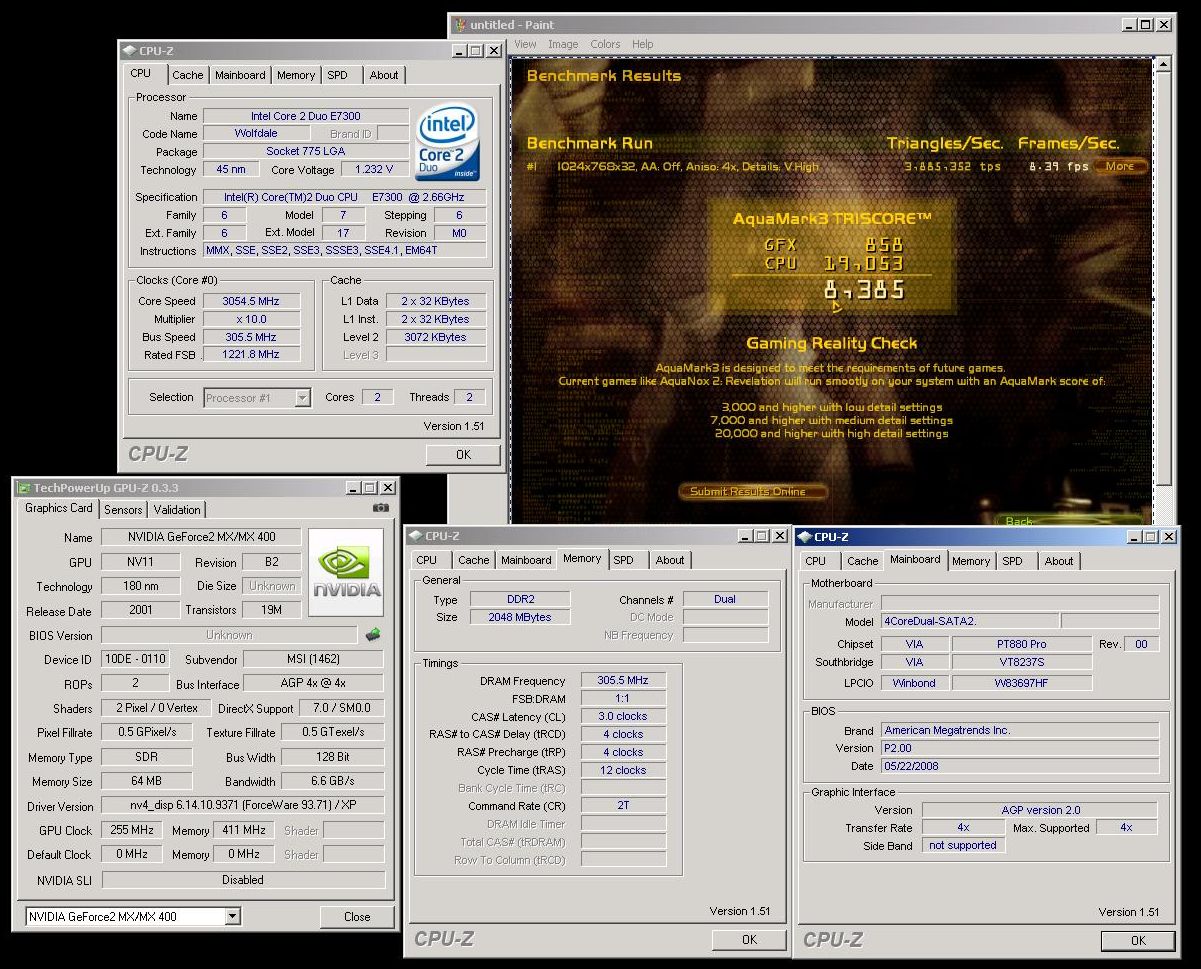Click the Chipset PT880 Pro field

pyautogui.click(x=1020, y=644)
